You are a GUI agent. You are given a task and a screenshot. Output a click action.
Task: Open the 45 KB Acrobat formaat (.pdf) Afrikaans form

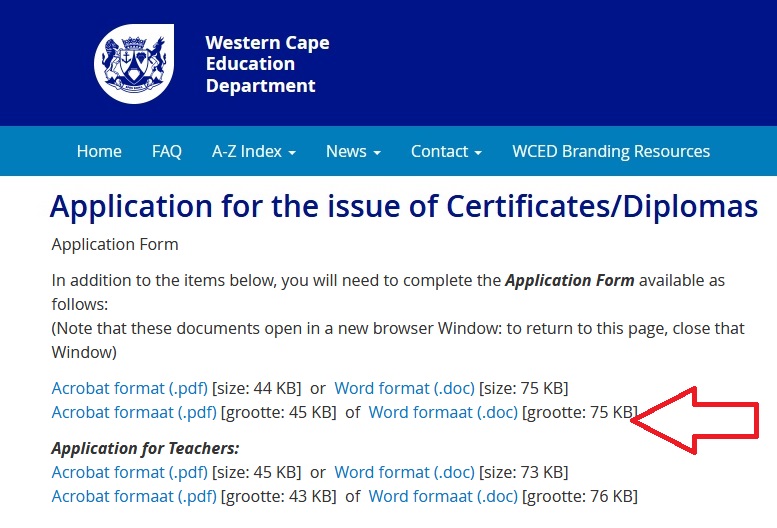point(134,412)
